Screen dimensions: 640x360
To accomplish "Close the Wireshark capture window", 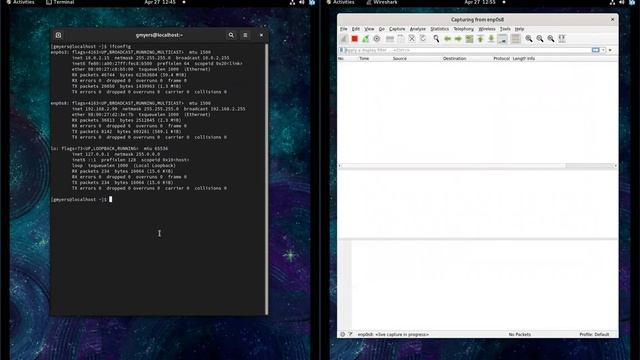I will pos(612,19).
